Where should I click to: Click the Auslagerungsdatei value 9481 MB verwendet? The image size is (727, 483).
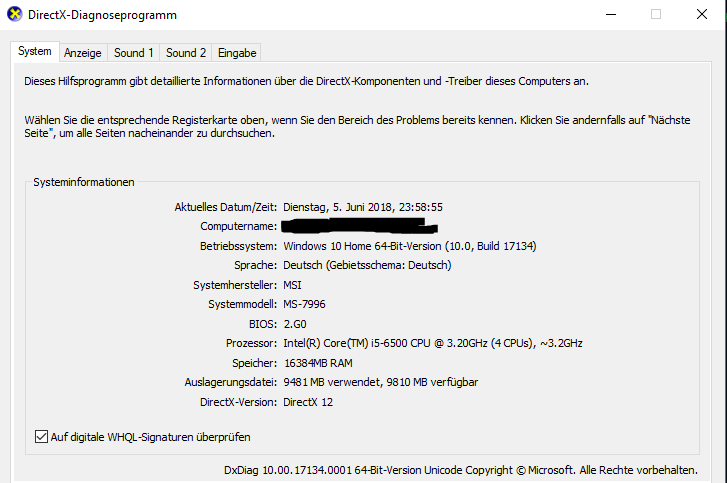tap(331, 382)
